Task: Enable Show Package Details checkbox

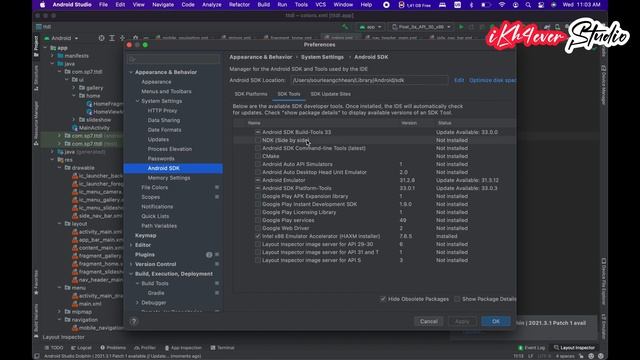Action: click(x=457, y=299)
